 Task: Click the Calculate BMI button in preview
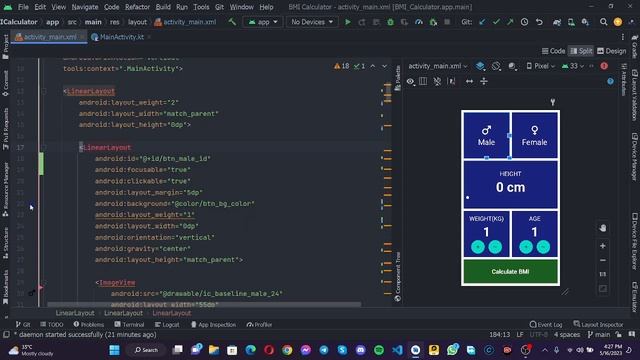pyautogui.click(x=510, y=271)
